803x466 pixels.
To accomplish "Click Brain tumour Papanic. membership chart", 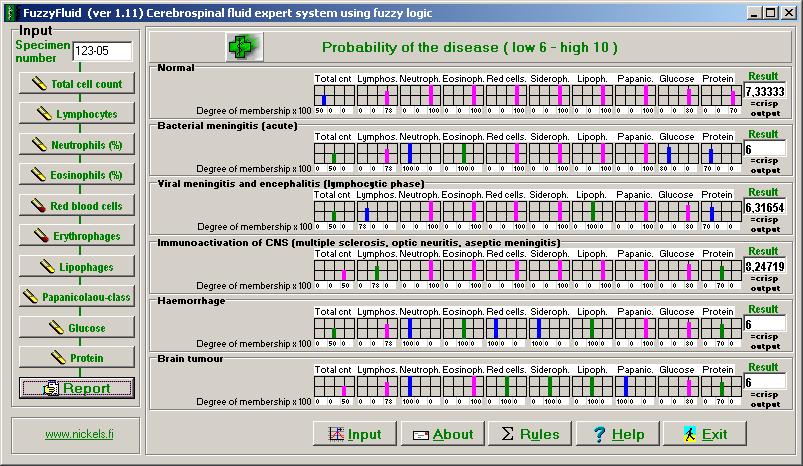I will (635, 386).
